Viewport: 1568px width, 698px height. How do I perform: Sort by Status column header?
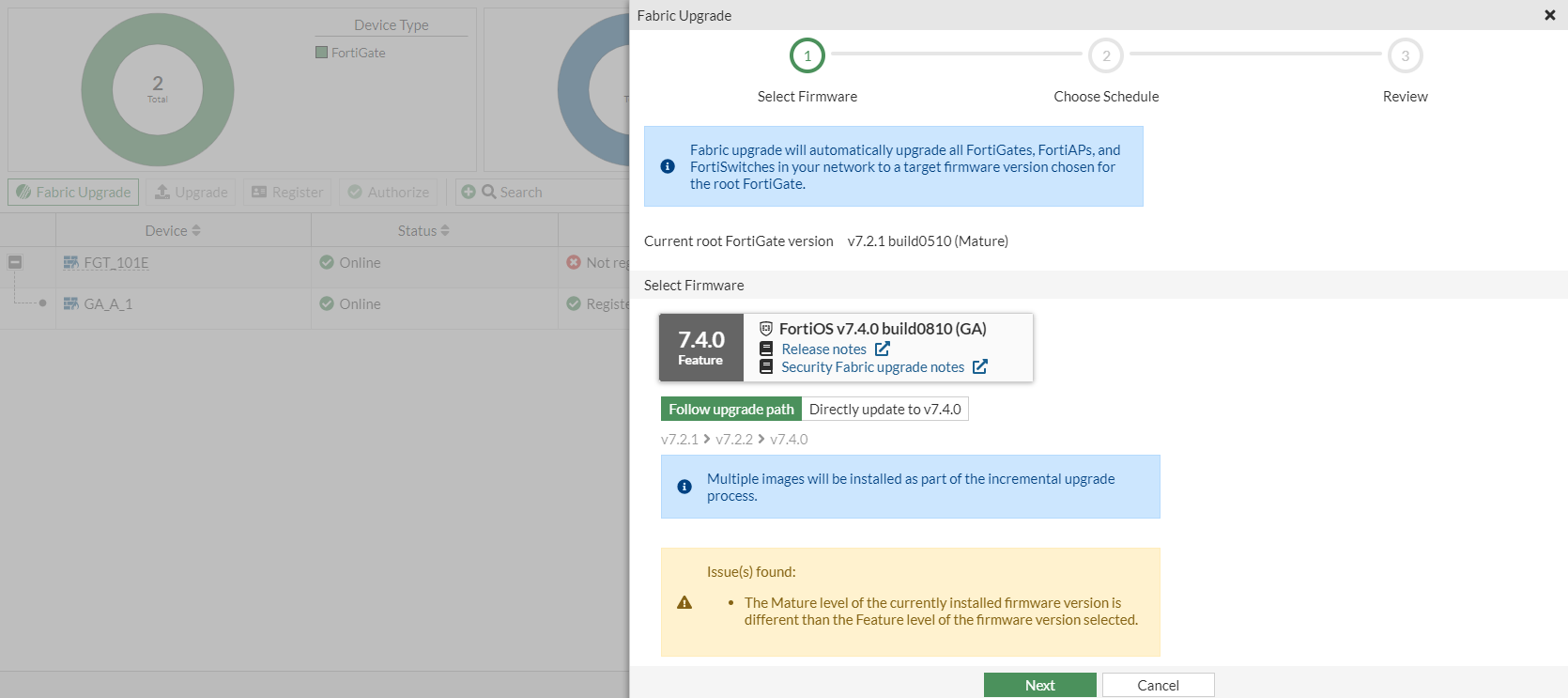(423, 230)
